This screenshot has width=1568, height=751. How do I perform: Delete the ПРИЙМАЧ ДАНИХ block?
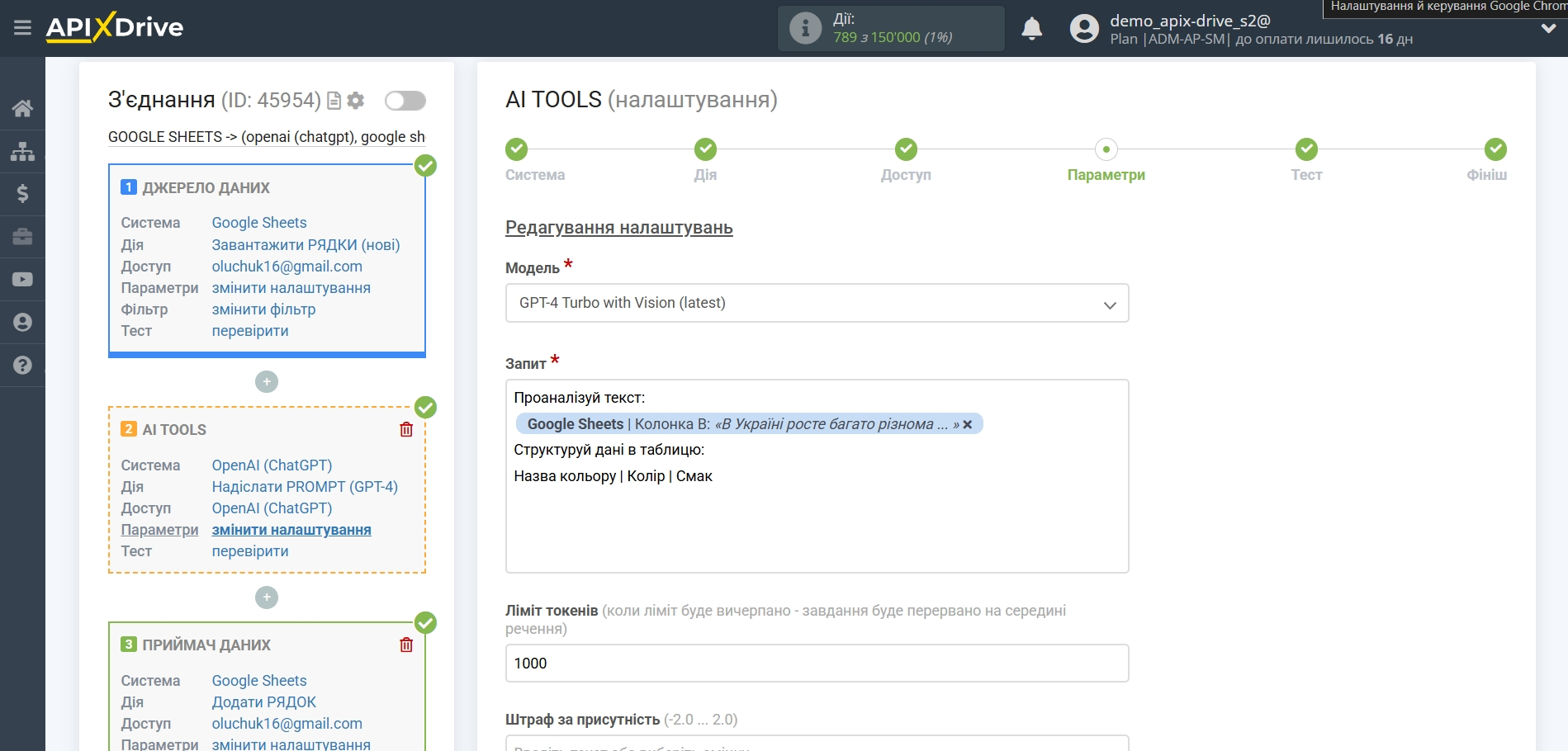406,645
